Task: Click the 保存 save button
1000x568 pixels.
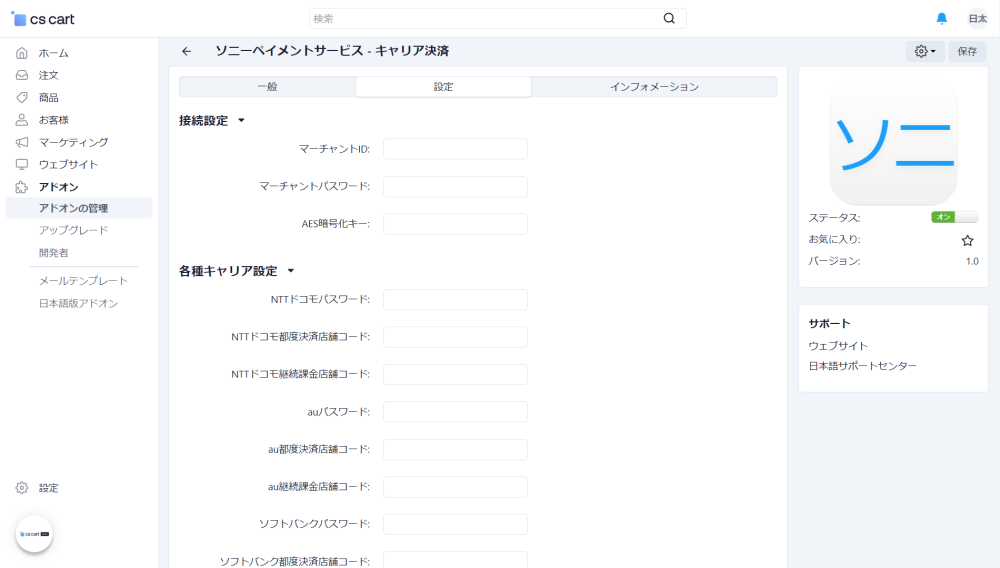Action: 967,51
